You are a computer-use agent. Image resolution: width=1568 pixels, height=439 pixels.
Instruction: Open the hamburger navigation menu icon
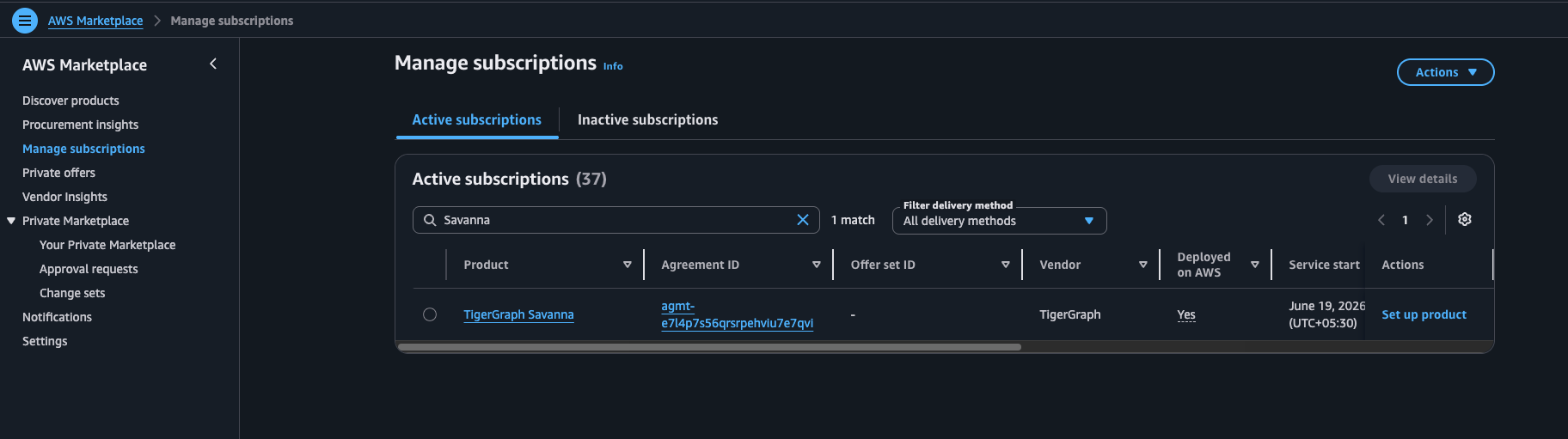[25, 20]
